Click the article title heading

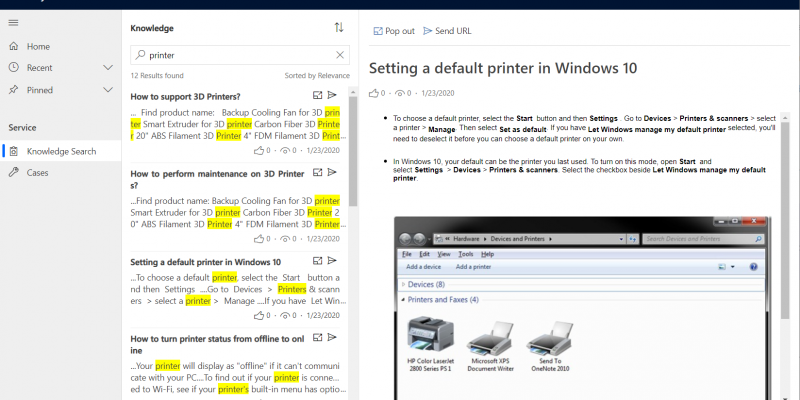point(503,68)
